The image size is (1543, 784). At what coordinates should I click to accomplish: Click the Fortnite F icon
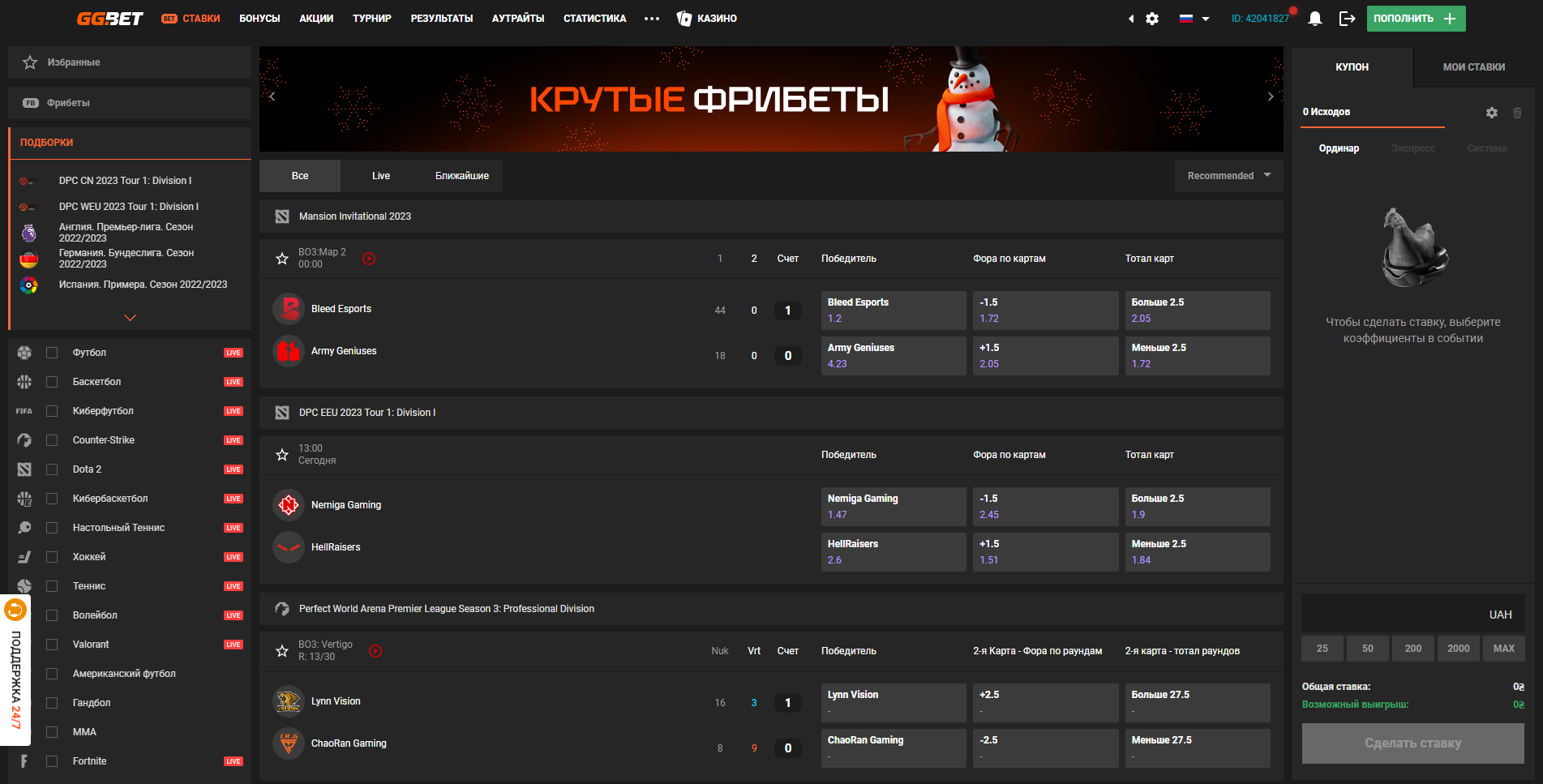coord(24,761)
